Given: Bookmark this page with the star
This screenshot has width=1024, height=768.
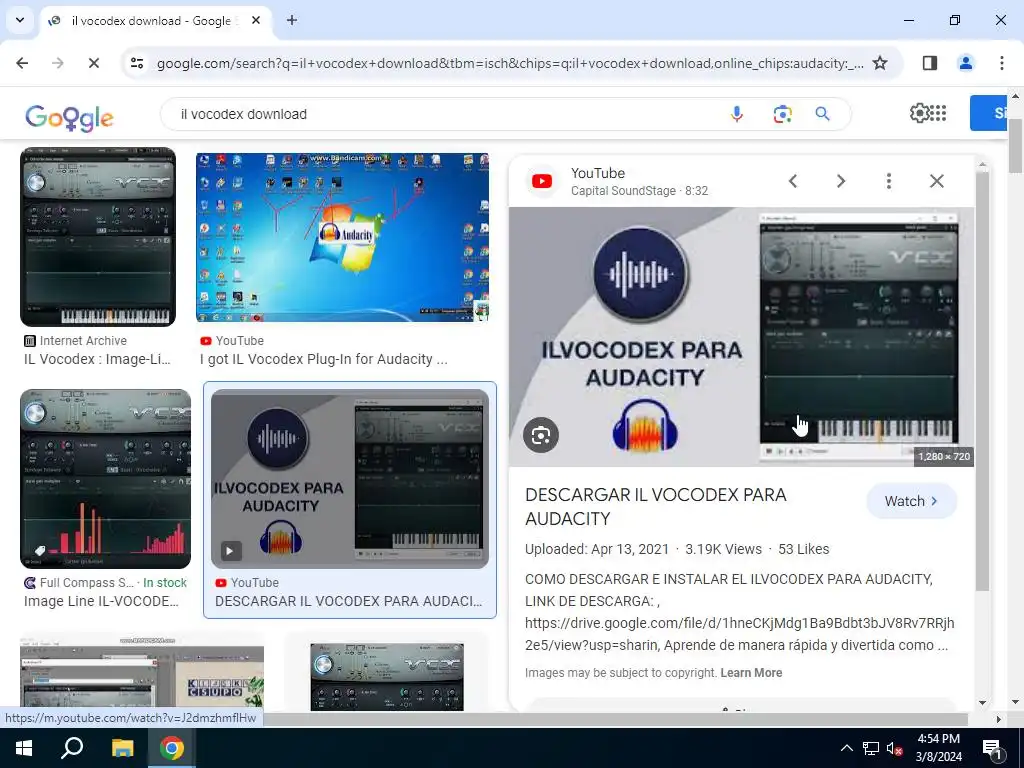Looking at the screenshot, I should click(880, 63).
